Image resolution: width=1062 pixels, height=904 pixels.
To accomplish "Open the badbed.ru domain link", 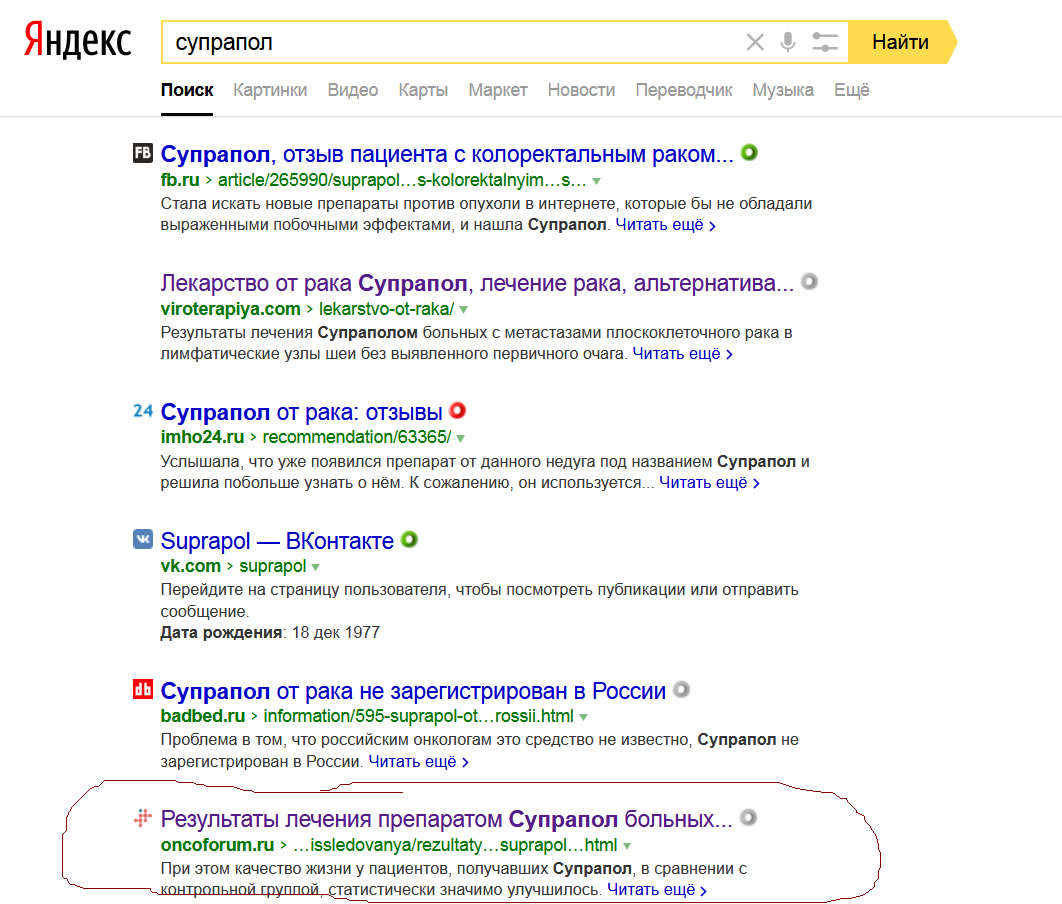I will (203, 716).
